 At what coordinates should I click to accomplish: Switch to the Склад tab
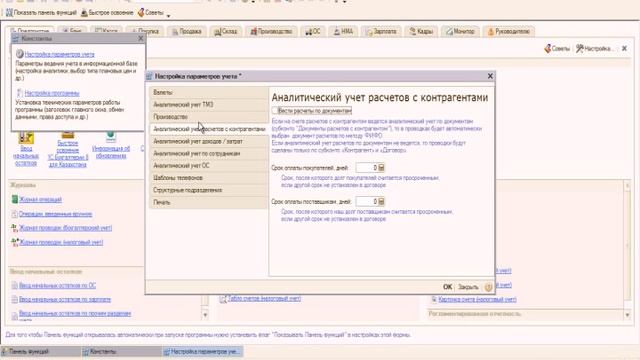click(226, 31)
